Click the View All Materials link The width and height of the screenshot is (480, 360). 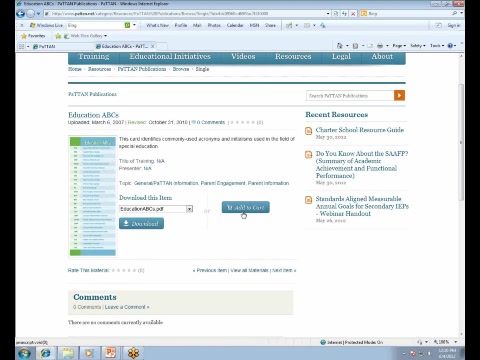[x=249, y=270]
